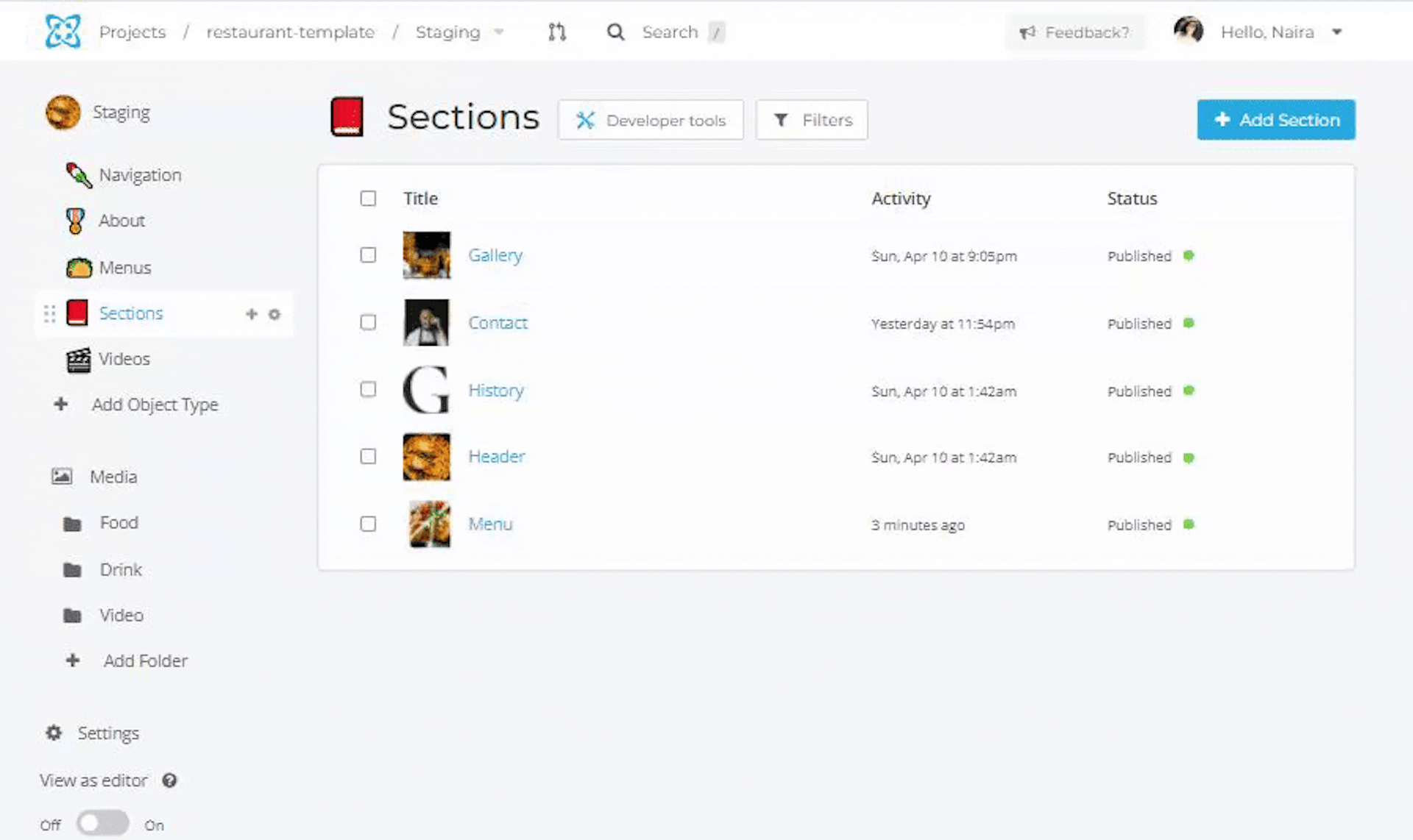1413x840 pixels.
Task: Open the Developer tools button
Action: 651,120
